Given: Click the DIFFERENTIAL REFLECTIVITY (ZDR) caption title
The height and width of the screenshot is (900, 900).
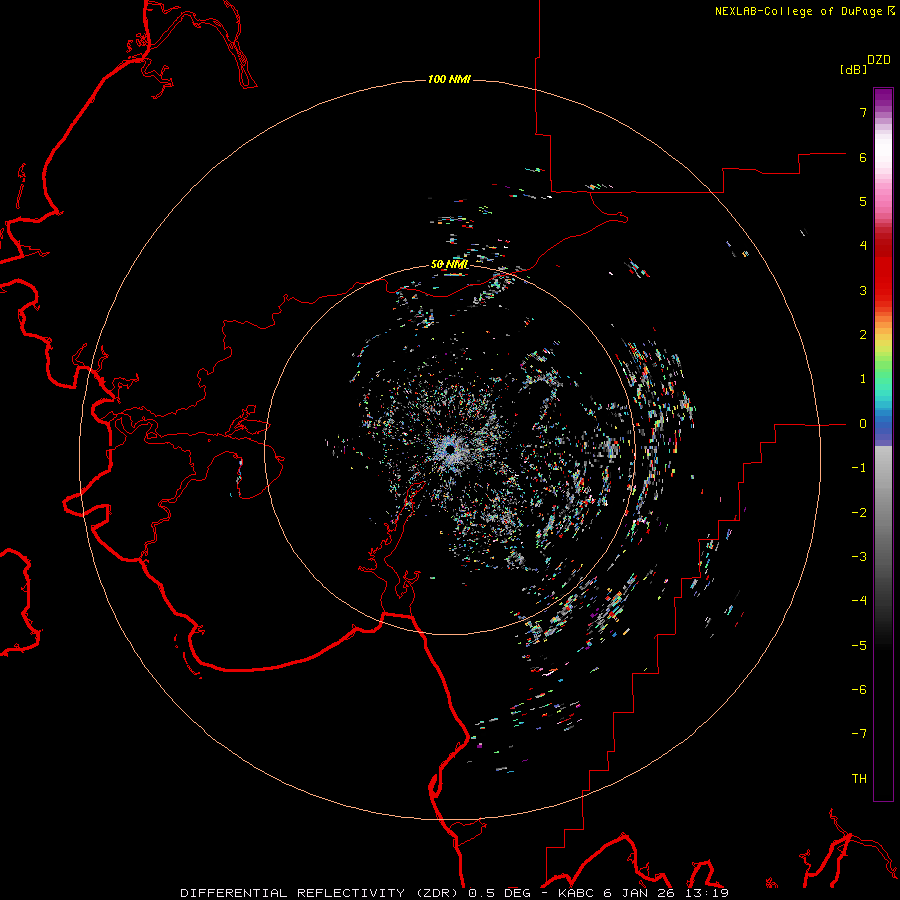Looking at the screenshot, I should click(x=321, y=893).
